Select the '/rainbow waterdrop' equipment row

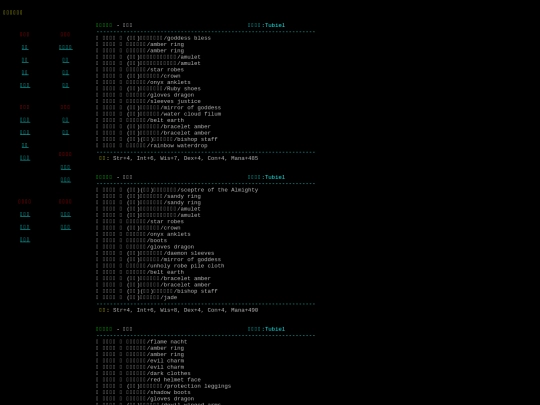152,146
